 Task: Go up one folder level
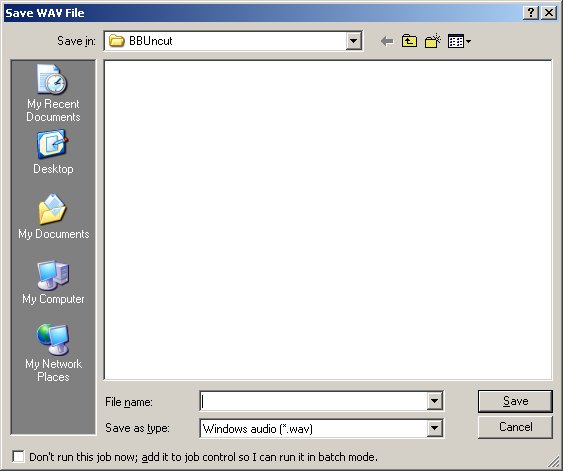tap(409, 41)
